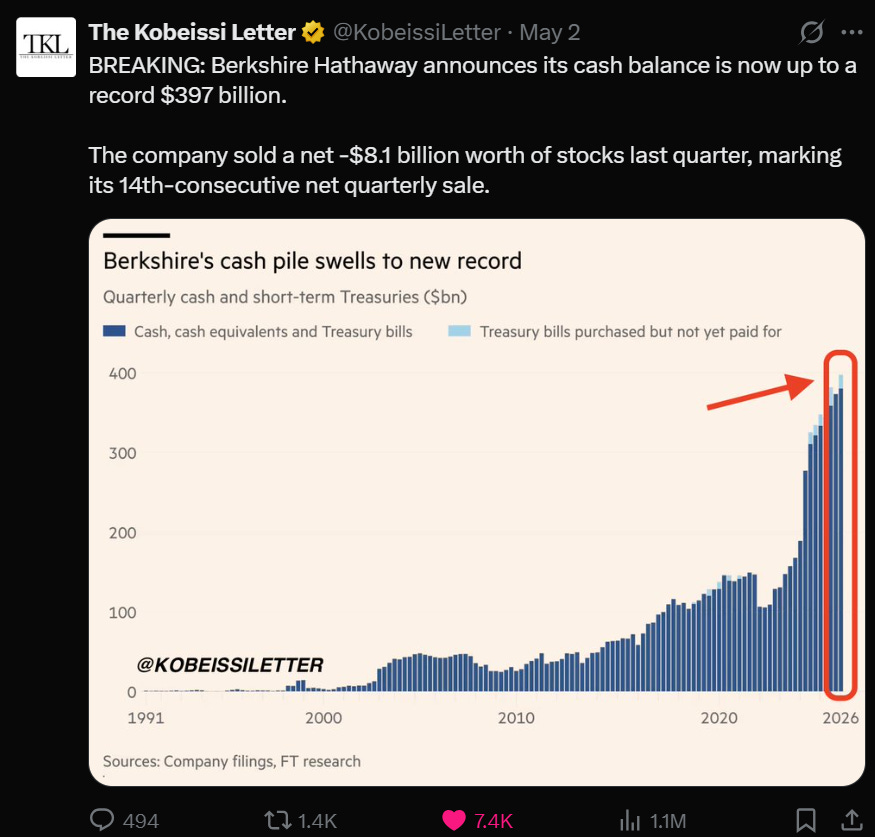Image resolution: width=875 pixels, height=837 pixels.
Task: Click the reply comment icon
Action: [x=102, y=820]
